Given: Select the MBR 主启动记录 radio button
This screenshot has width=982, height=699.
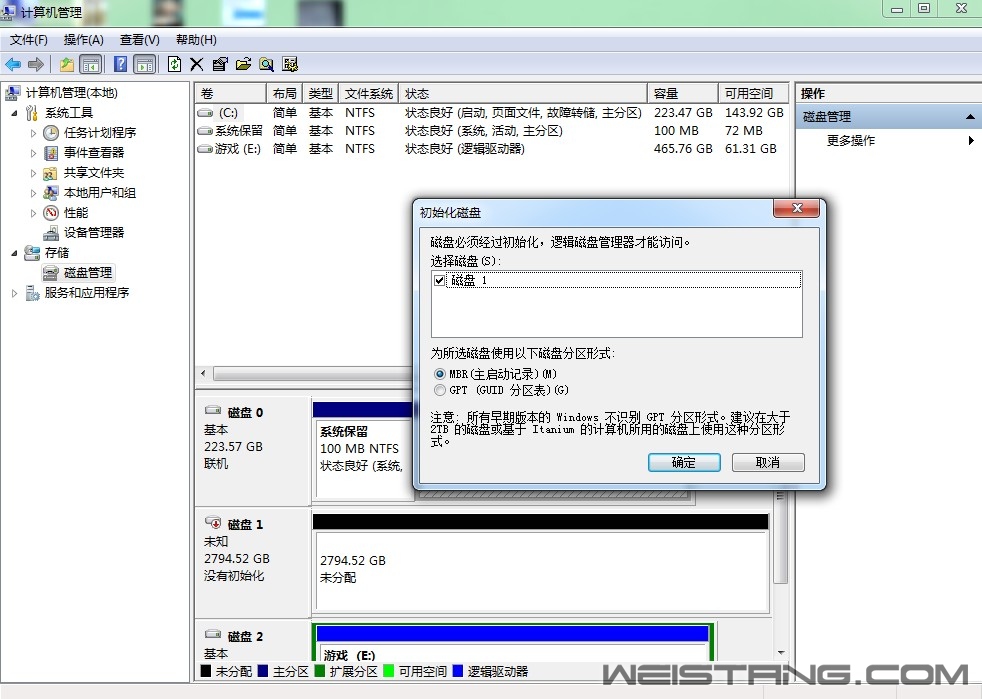Looking at the screenshot, I should click(438, 374).
